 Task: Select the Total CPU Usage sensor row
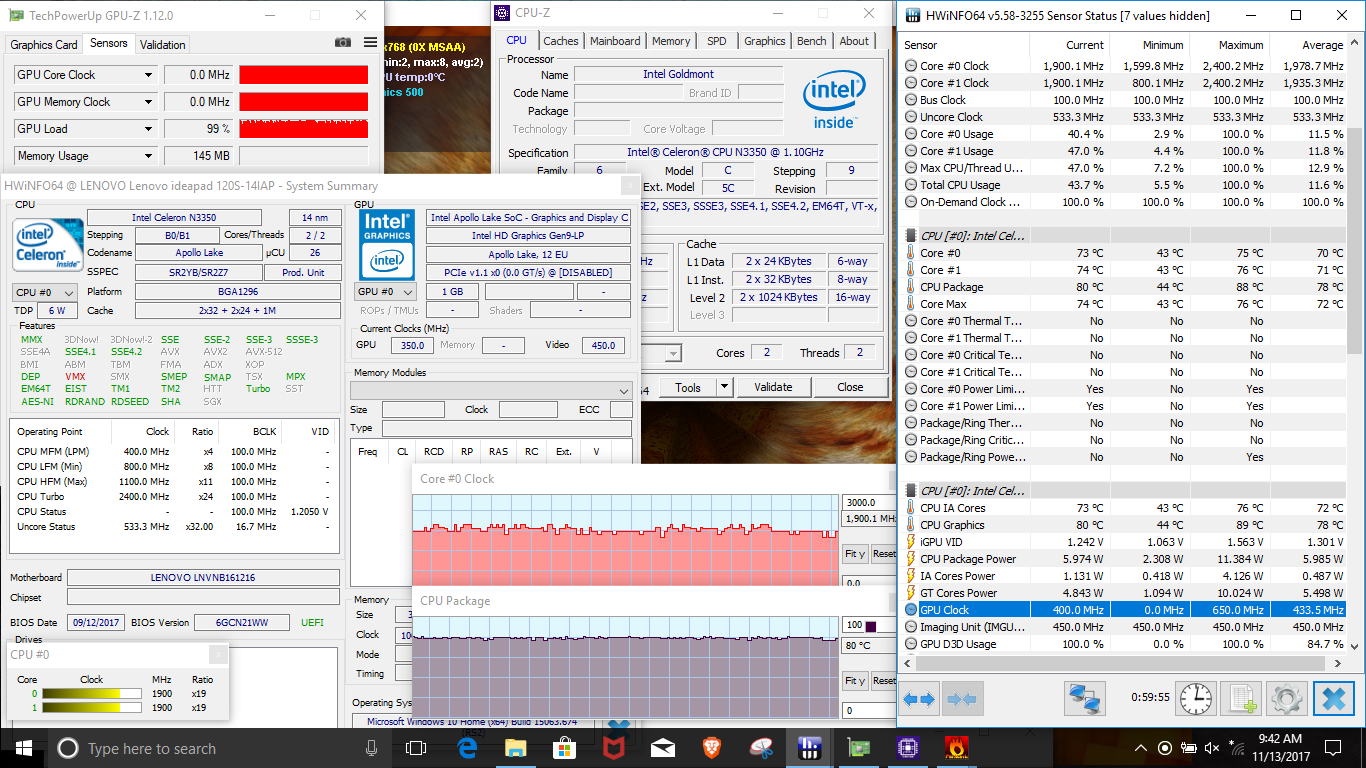point(1124,185)
